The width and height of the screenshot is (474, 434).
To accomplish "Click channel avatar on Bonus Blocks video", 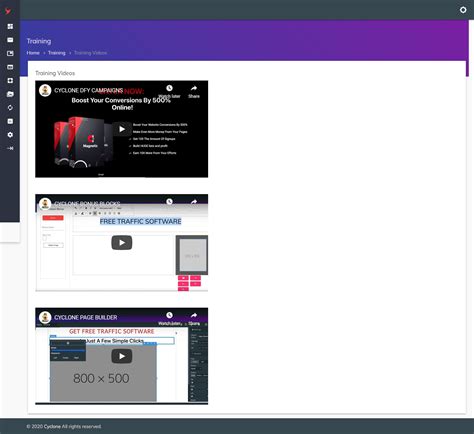I will pos(45,204).
